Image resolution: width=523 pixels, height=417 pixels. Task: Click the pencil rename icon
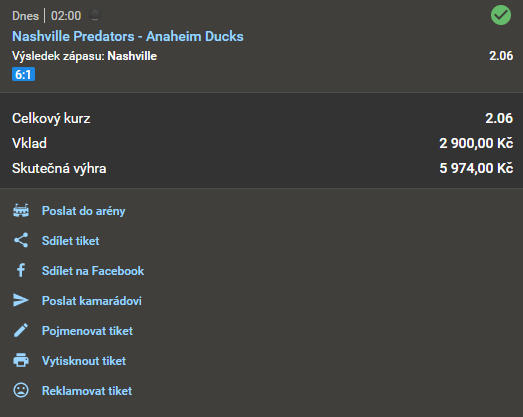[21, 330]
